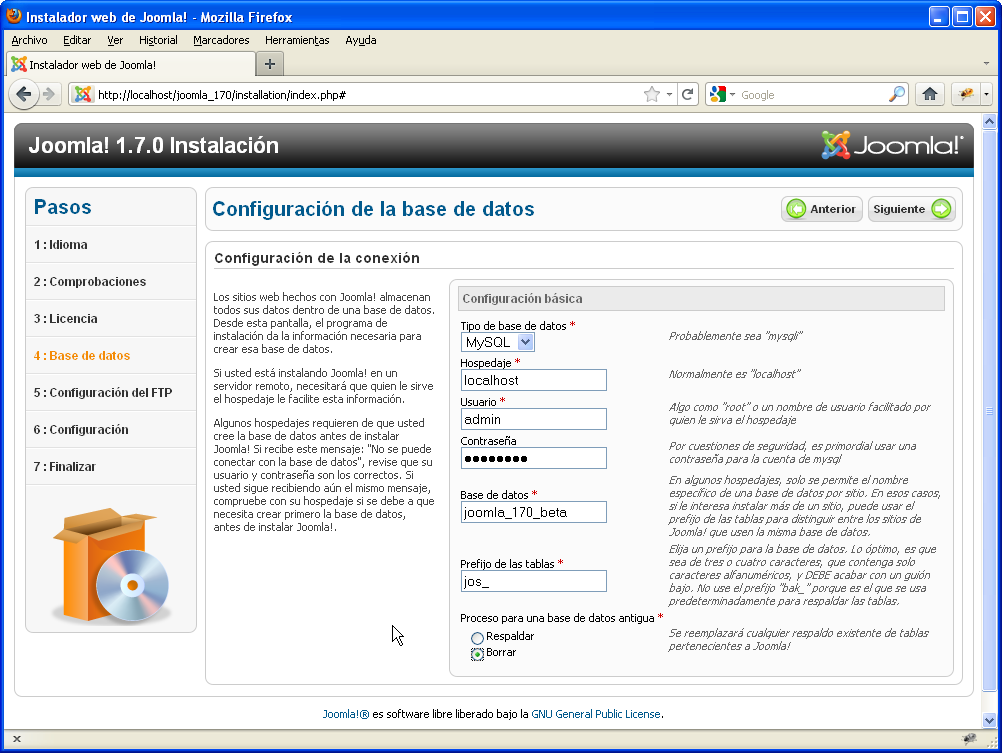Click the Pasos heading

(63, 207)
